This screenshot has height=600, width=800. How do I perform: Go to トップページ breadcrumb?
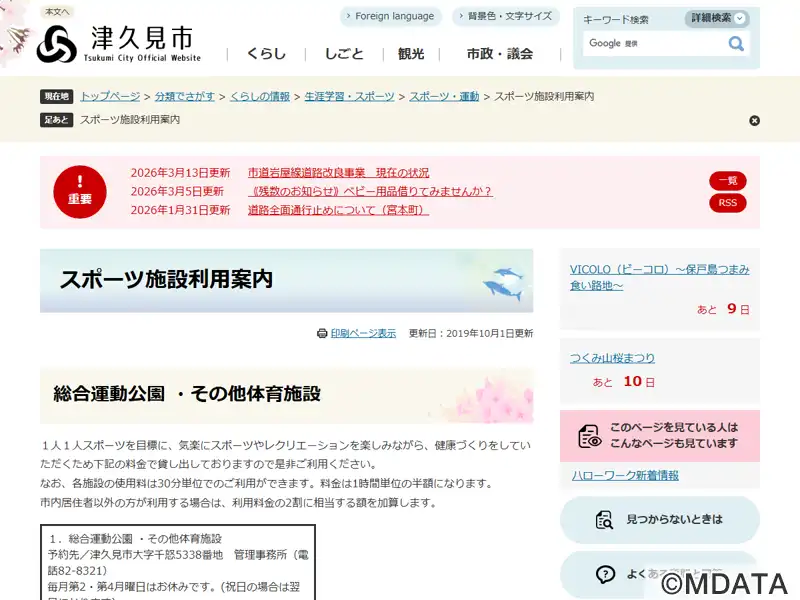point(110,96)
